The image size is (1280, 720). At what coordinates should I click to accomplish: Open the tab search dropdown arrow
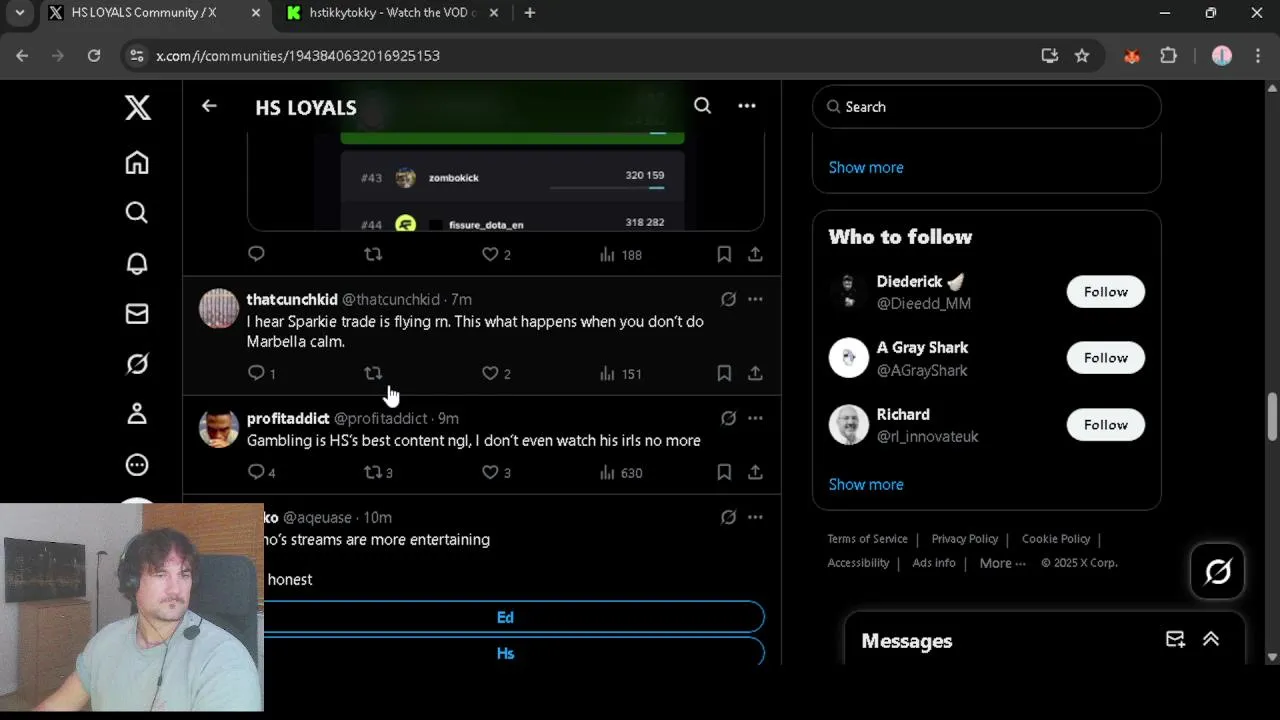pos(19,13)
